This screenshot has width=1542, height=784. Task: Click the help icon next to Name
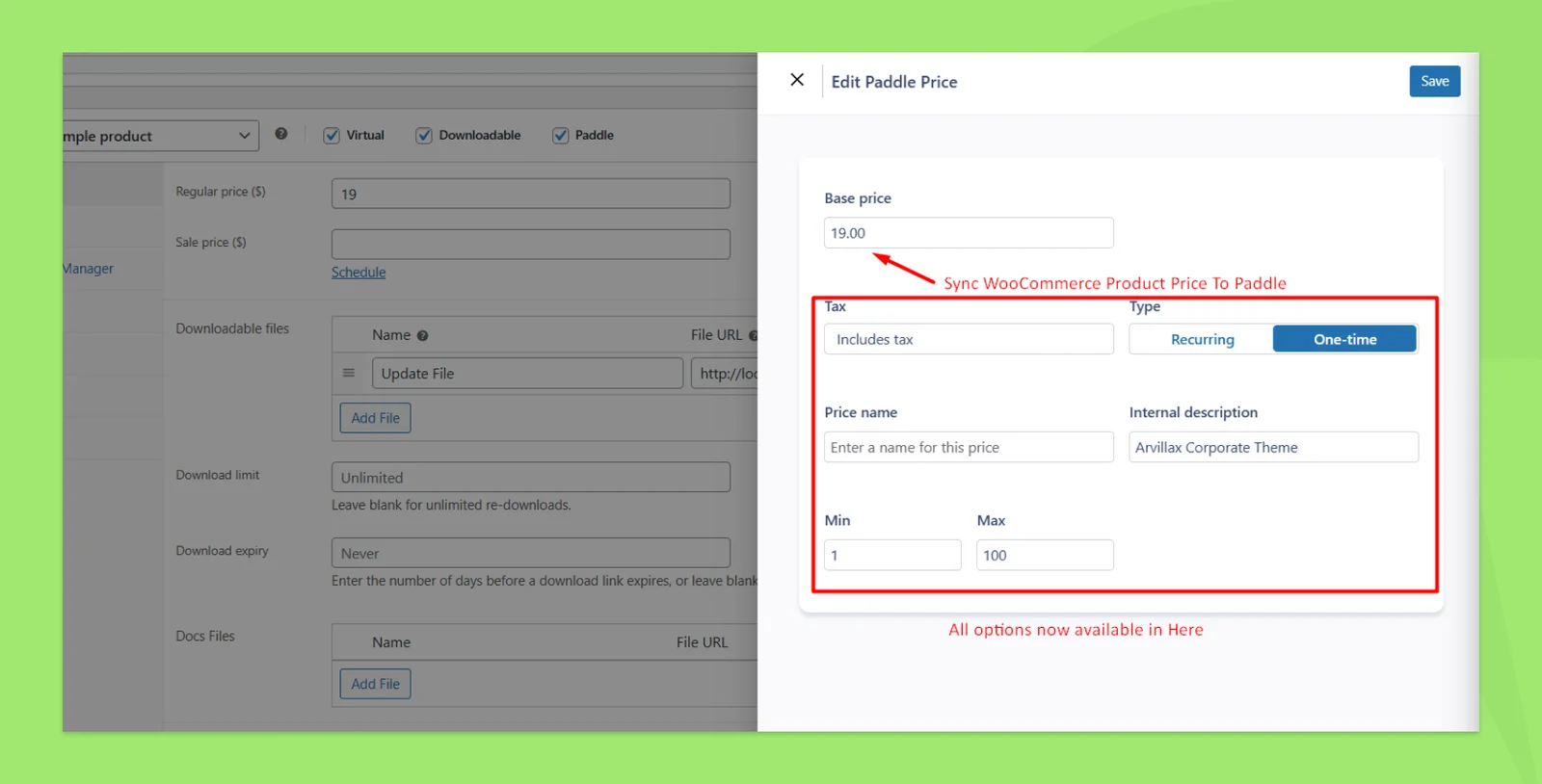422,336
